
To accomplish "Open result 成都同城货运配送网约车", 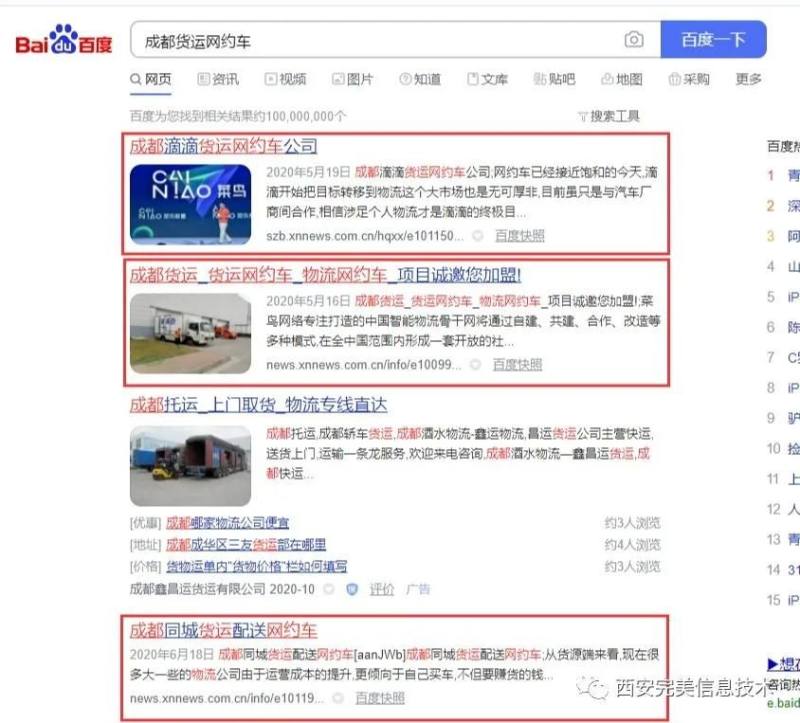I will (223, 631).
